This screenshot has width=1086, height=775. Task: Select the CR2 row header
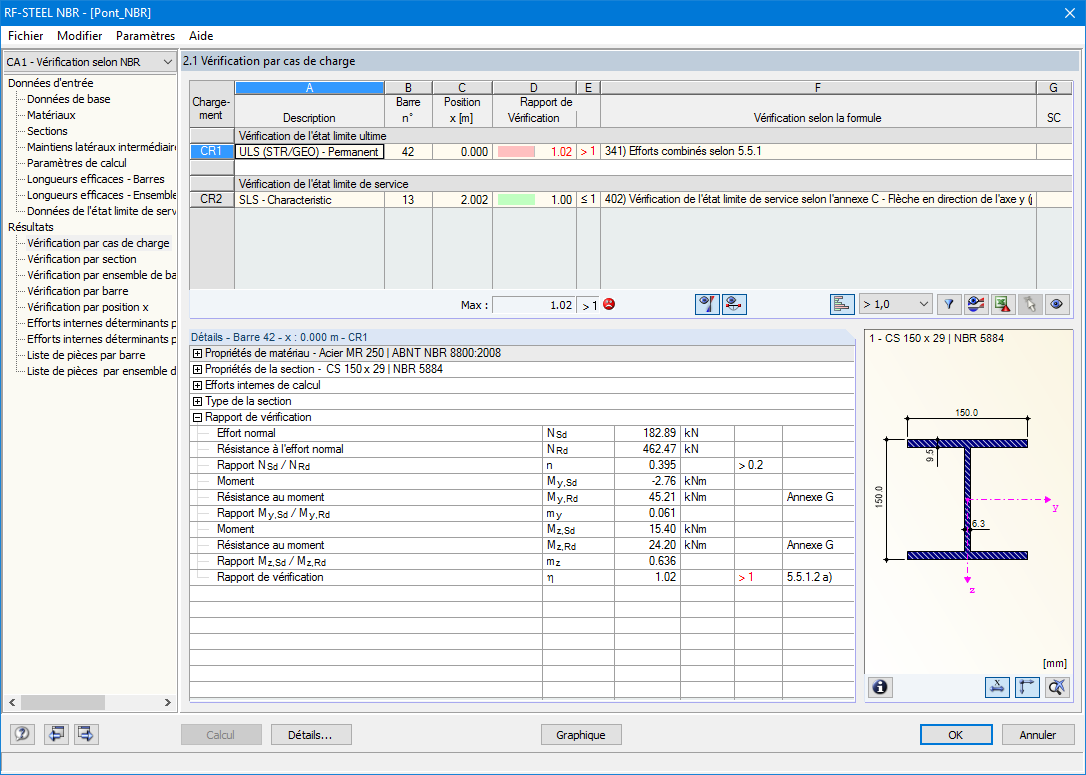click(212, 199)
